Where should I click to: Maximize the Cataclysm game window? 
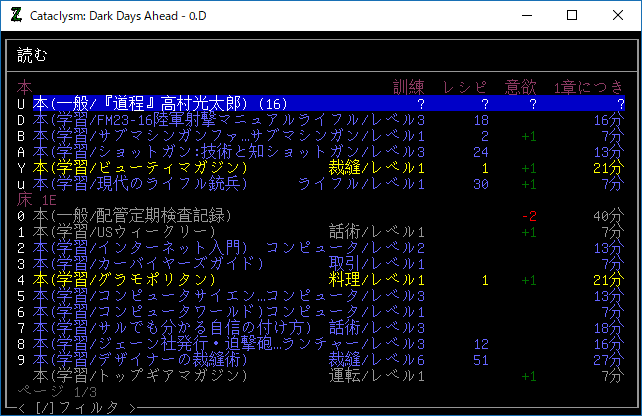[x=572, y=15]
